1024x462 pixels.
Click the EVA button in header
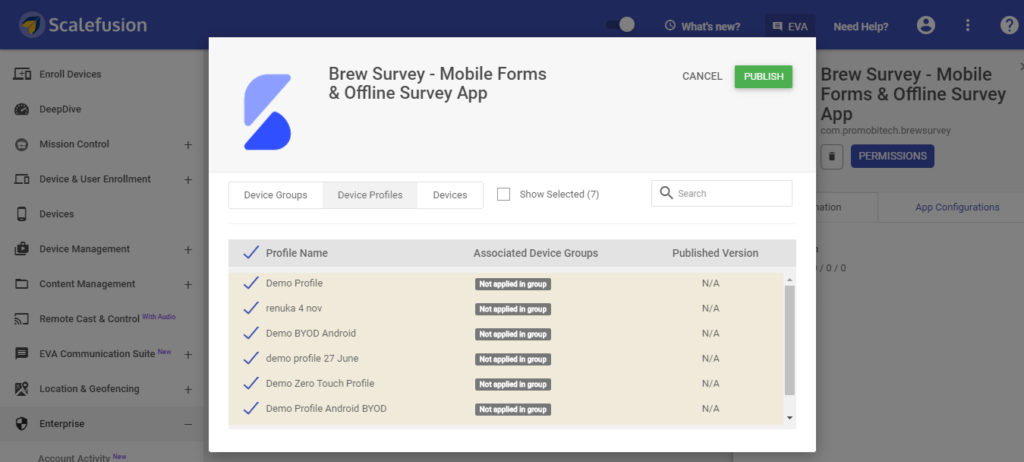[x=790, y=26]
